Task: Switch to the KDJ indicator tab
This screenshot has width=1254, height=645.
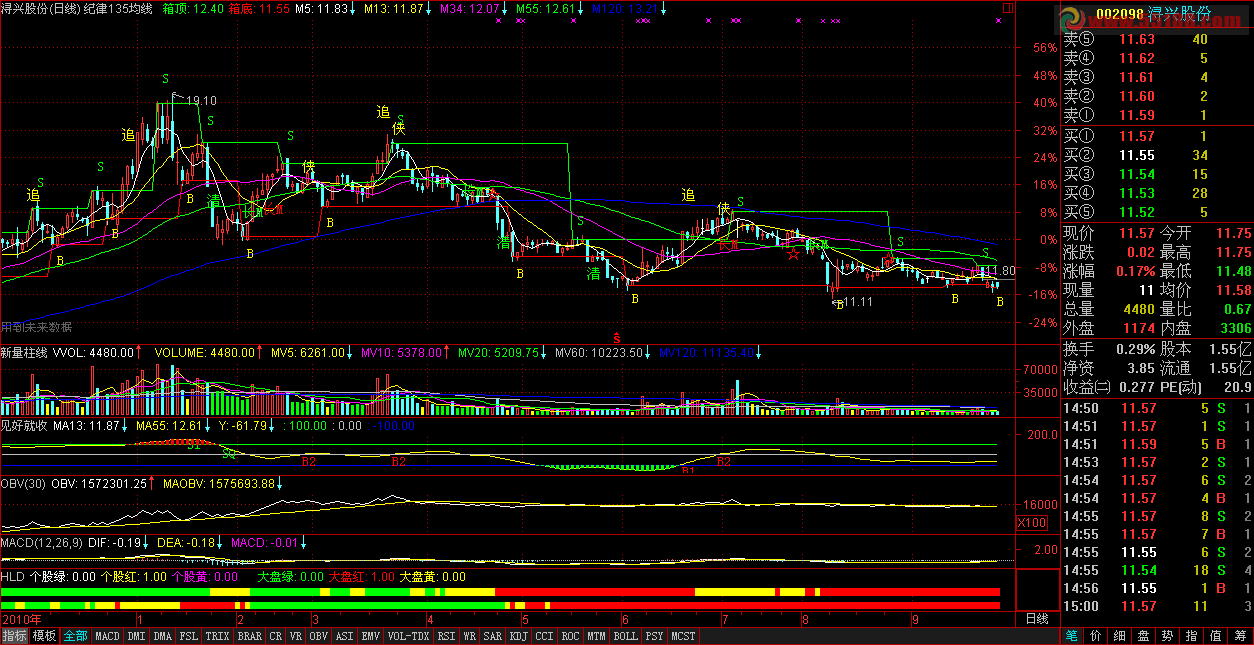Action: point(518,636)
